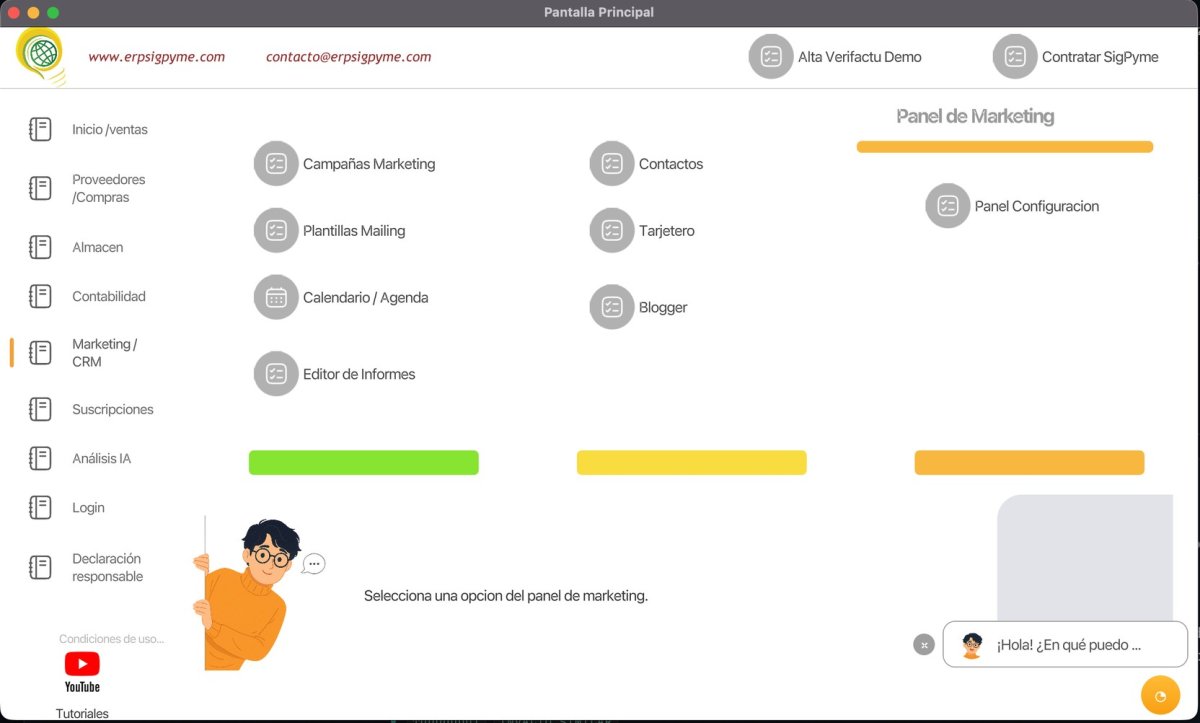Image resolution: width=1200 pixels, height=723 pixels.
Task: Visit the www.erpsigpyme.com link
Action: (x=156, y=57)
